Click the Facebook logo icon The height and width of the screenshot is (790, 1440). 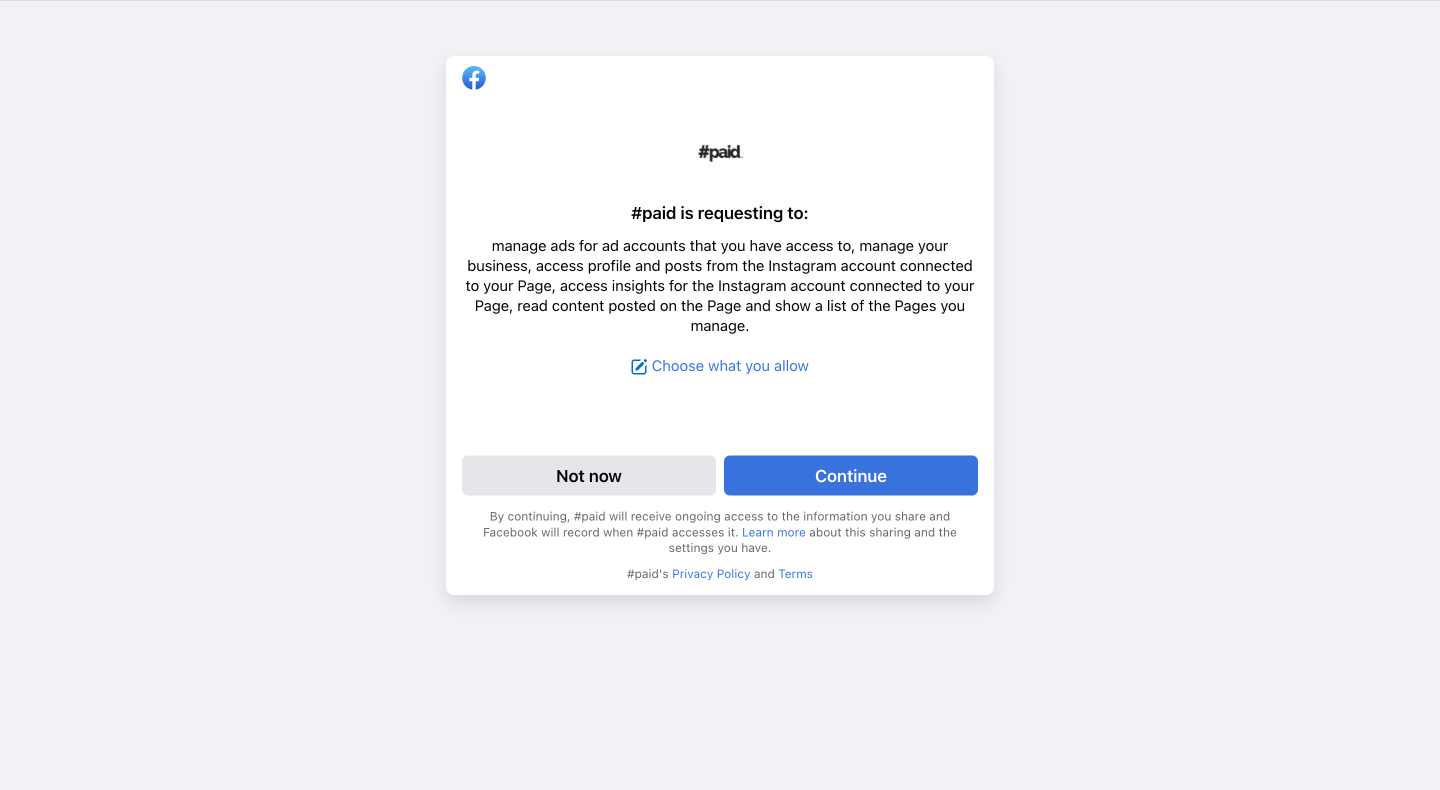click(x=474, y=78)
